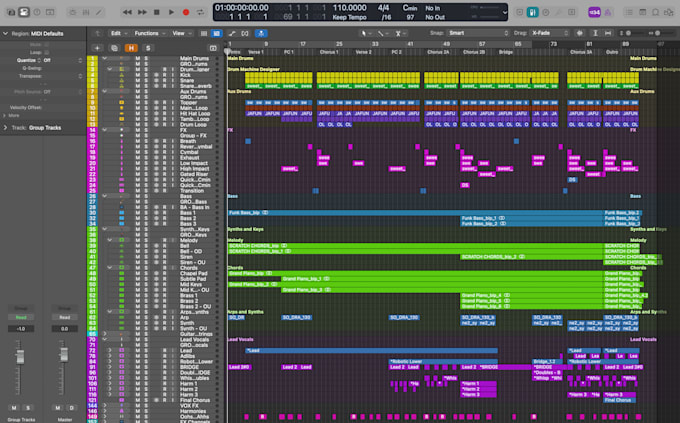Open the View menu in tracks area
680x423 pixels.
[x=181, y=33]
